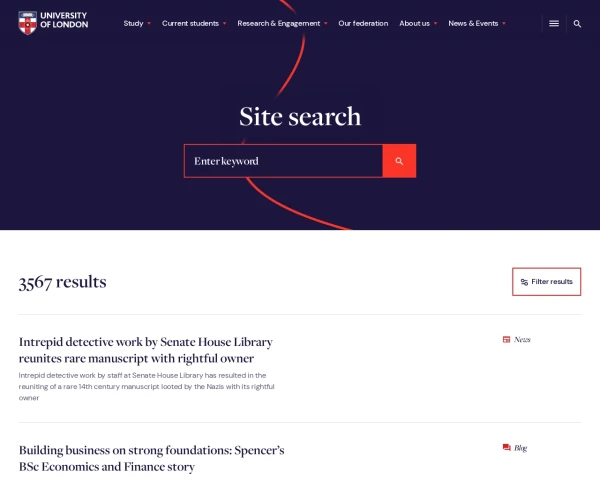The image size is (600, 480).
Task: Expand the Current students dropdown
Action: tap(194, 23)
